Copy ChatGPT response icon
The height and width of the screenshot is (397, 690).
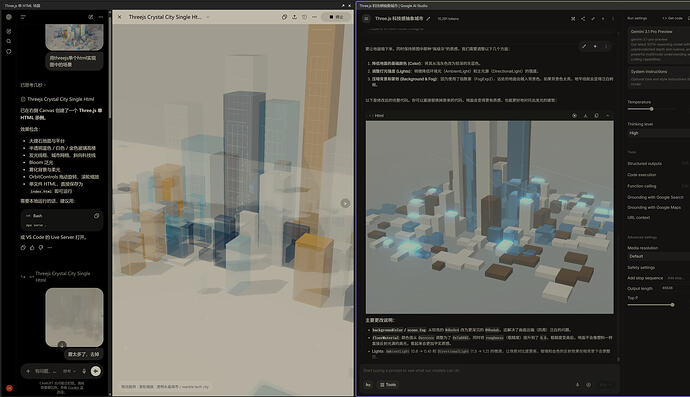[23, 248]
